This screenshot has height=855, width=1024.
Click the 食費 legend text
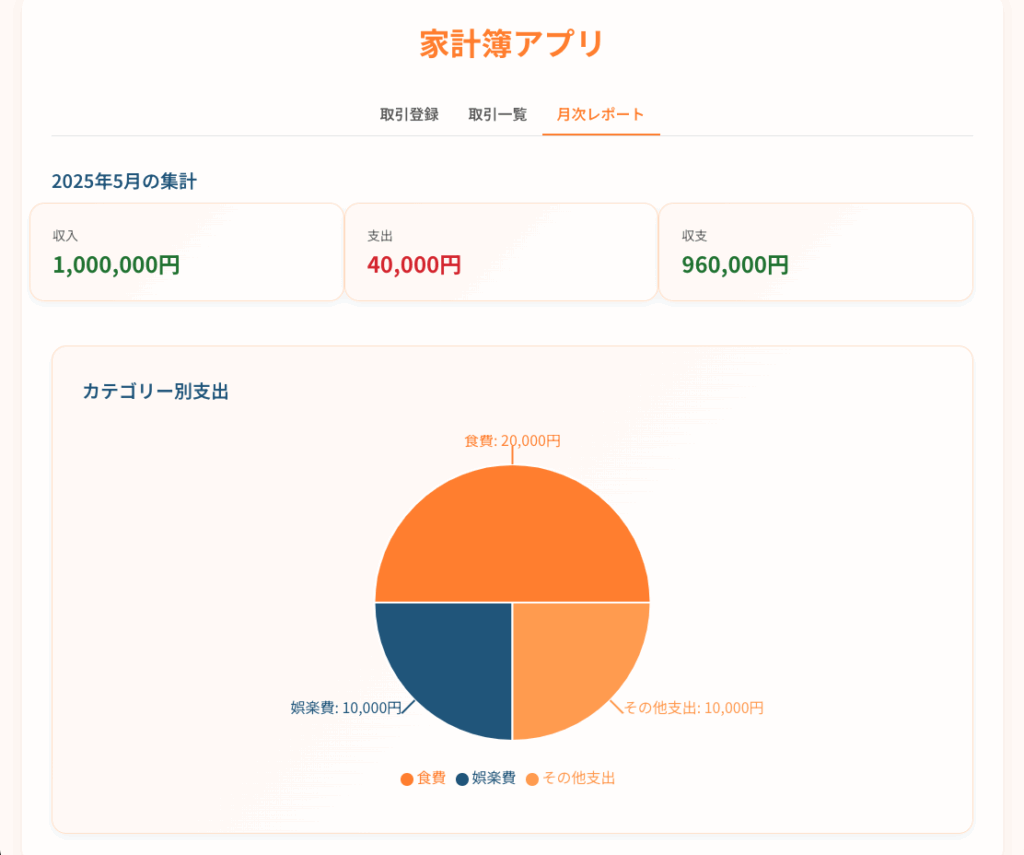point(431,778)
